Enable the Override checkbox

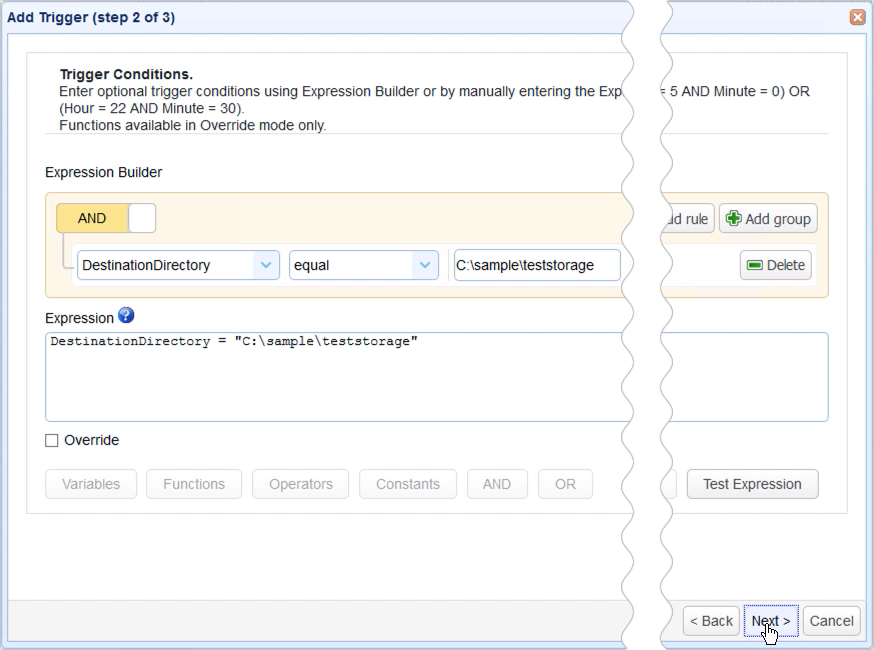pos(50,440)
